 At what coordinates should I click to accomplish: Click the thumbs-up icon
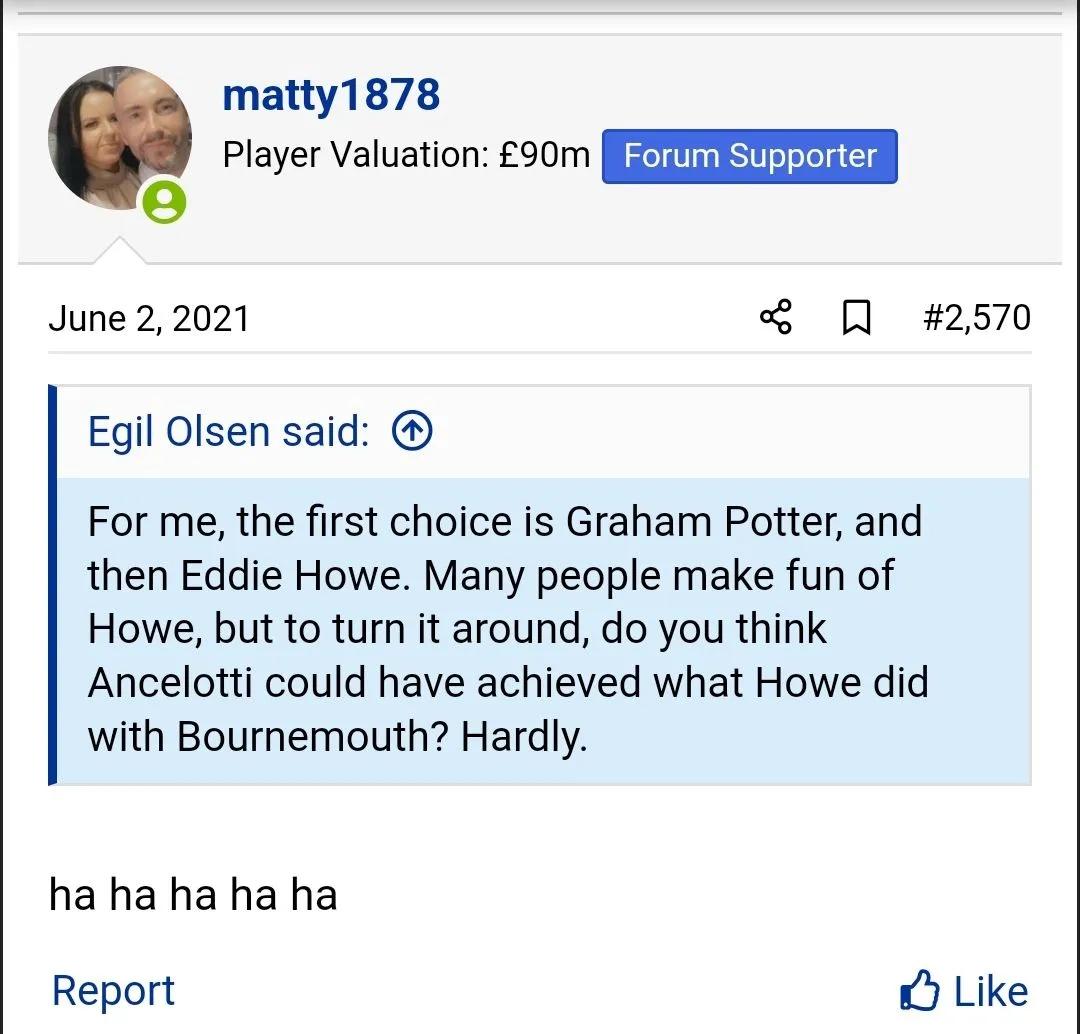(x=920, y=991)
